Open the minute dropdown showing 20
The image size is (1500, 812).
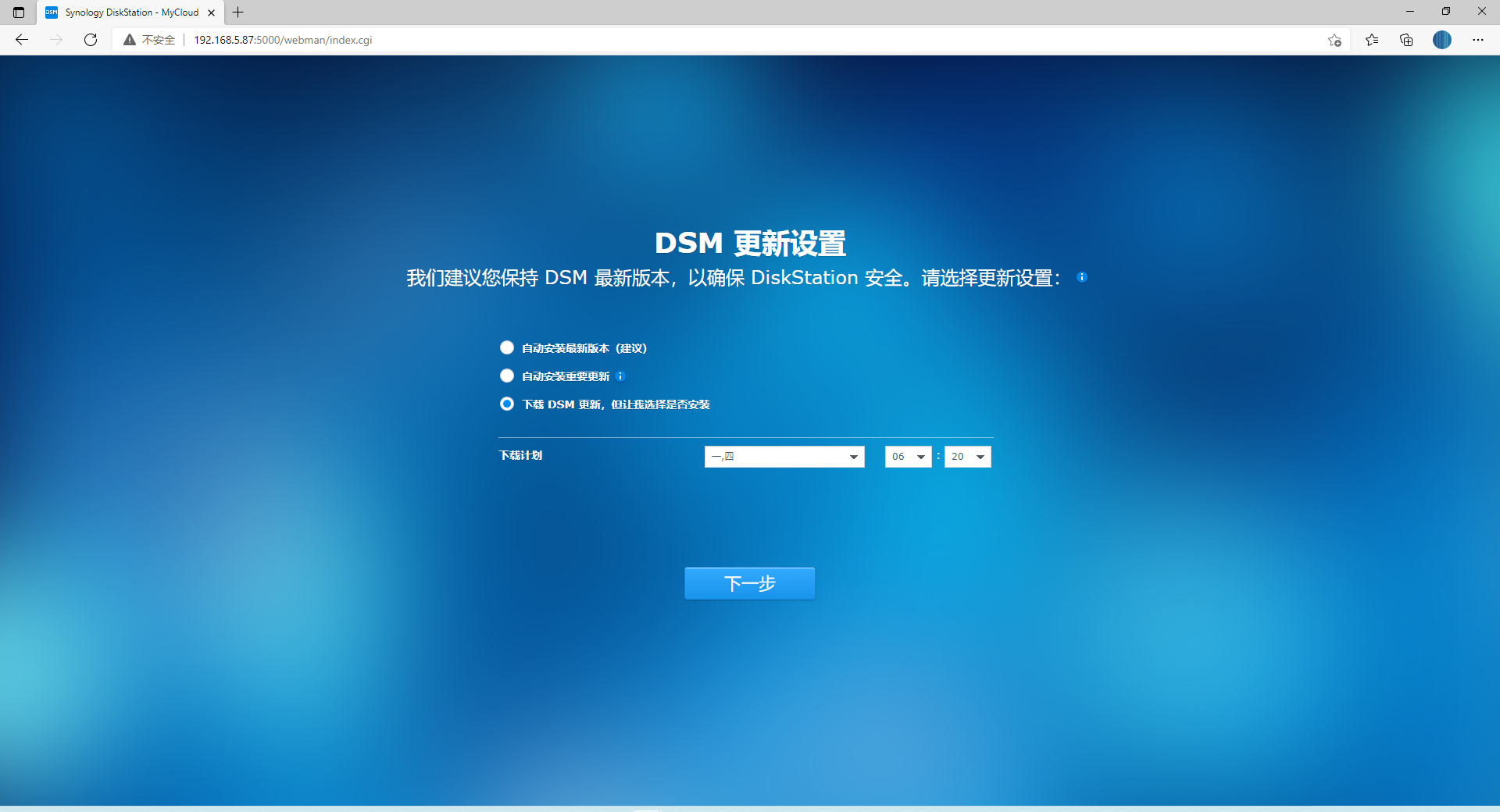(967, 457)
